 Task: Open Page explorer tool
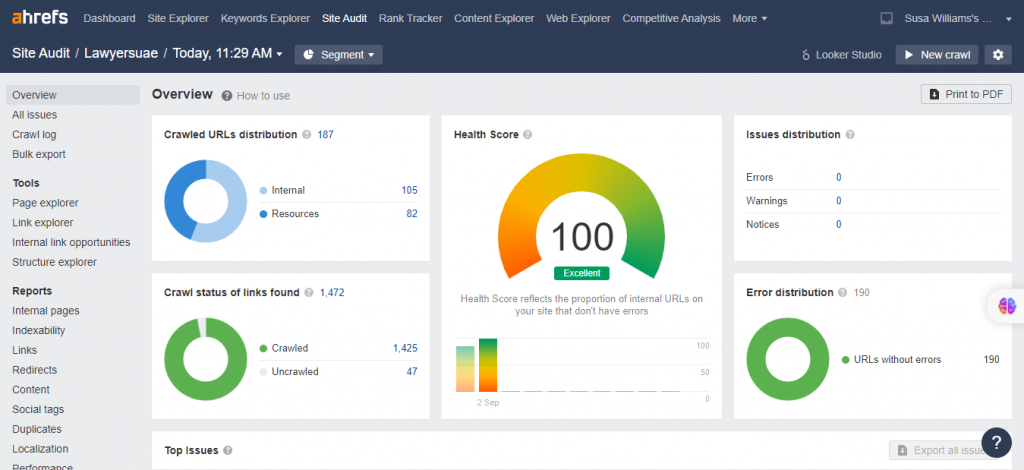coord(45,203)
